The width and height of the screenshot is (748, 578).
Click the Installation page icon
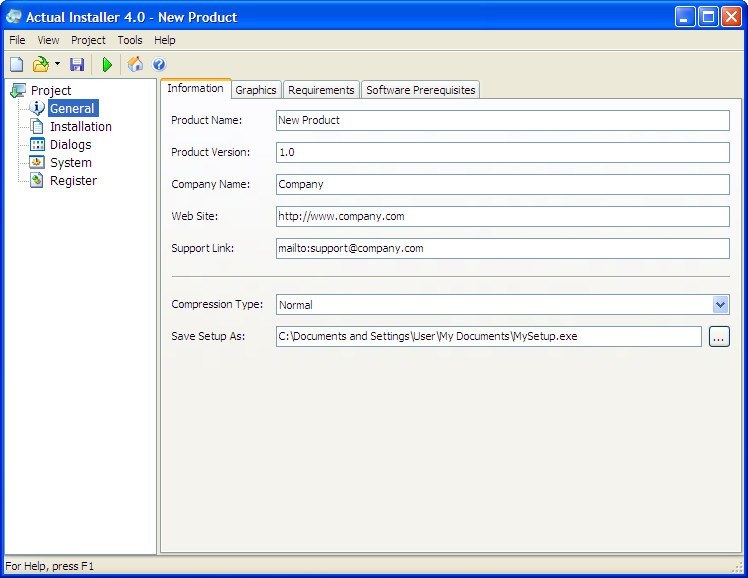click(37, 126)
